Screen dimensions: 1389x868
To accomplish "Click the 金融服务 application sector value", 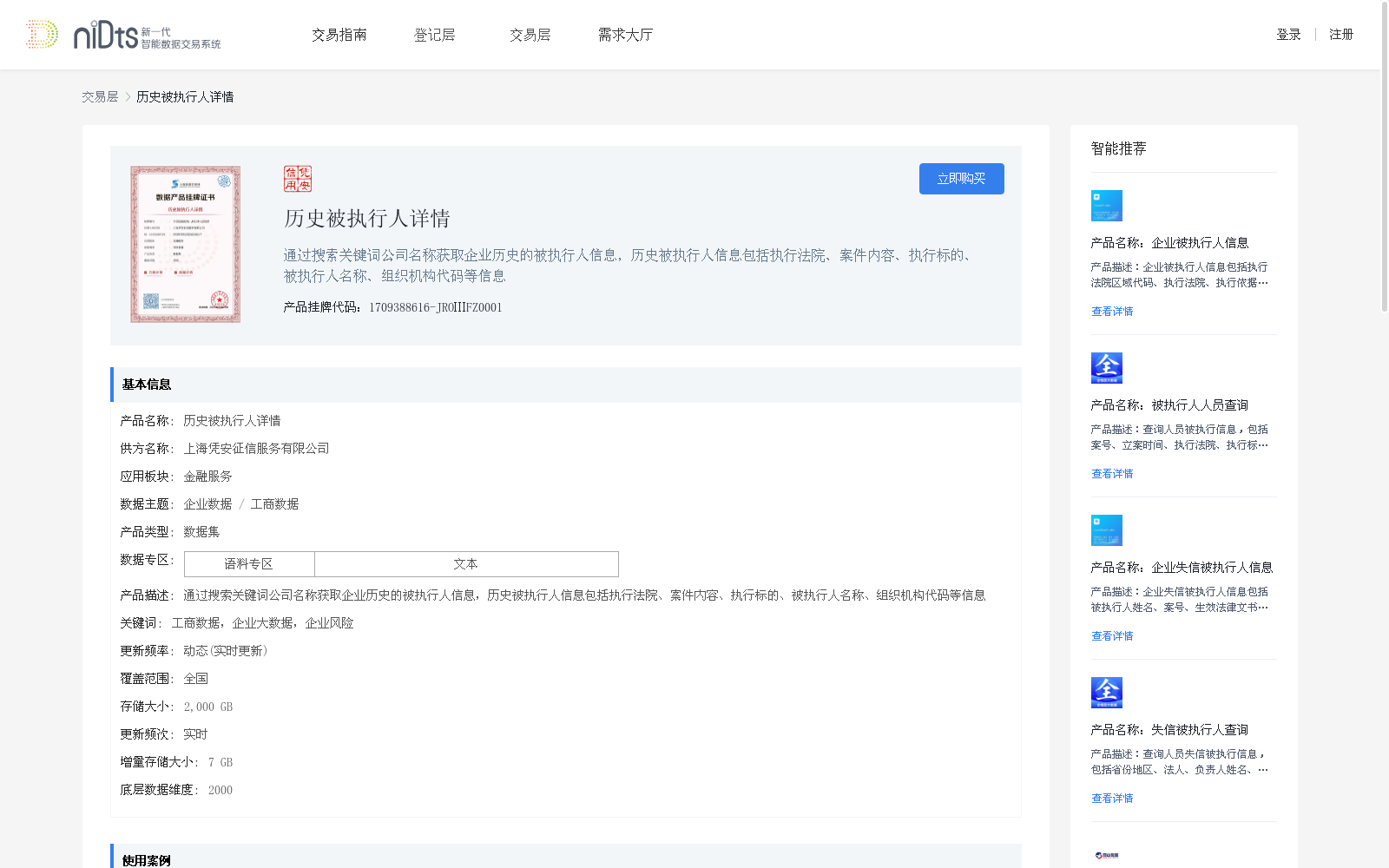I will pyautogui.click(x=207, y=477).
